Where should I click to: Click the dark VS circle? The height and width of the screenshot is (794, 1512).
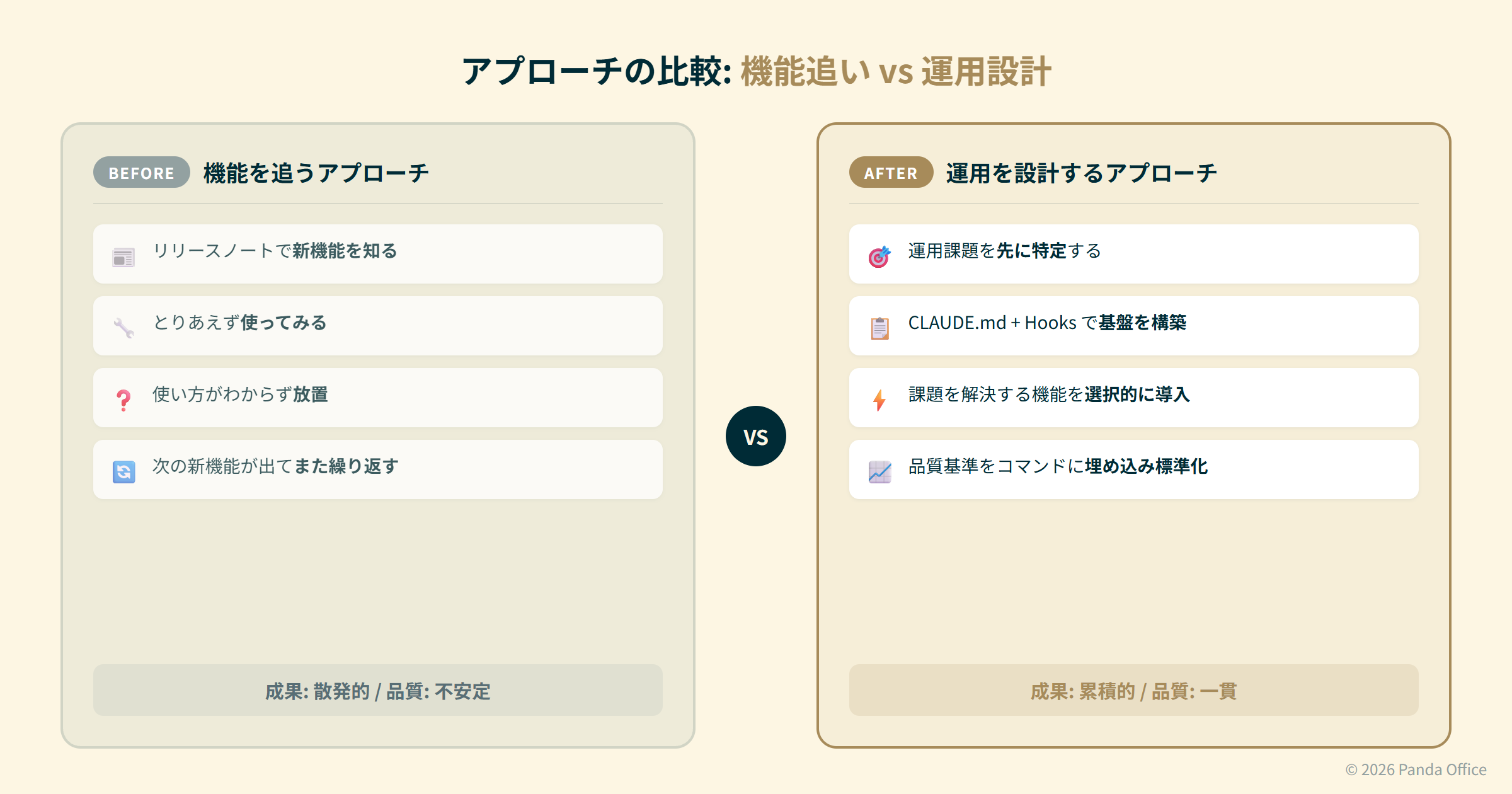pyautogui.click(x=755, y=436)
